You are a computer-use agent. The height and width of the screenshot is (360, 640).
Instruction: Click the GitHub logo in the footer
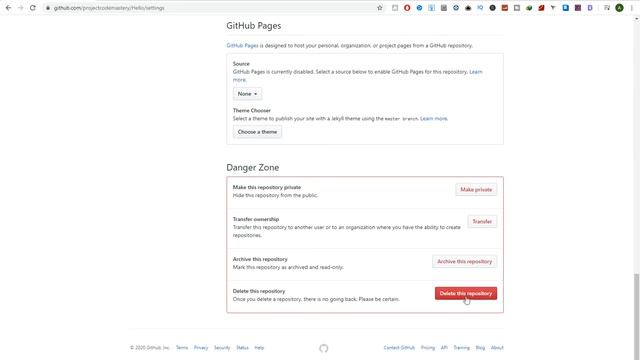[x=324, y=348]
